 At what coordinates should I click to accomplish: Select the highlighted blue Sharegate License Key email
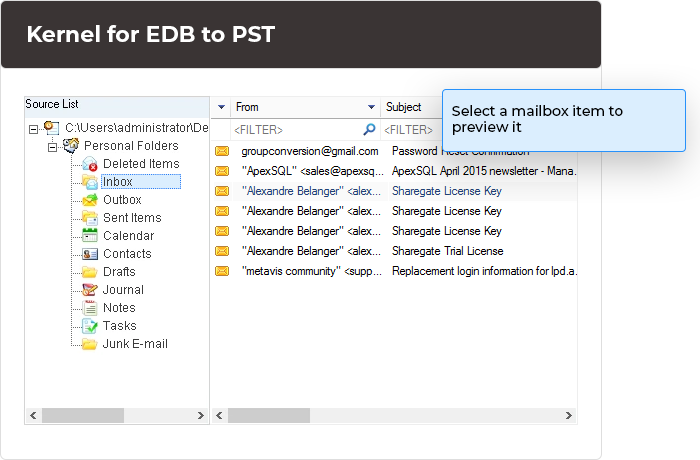click(394, 191)
